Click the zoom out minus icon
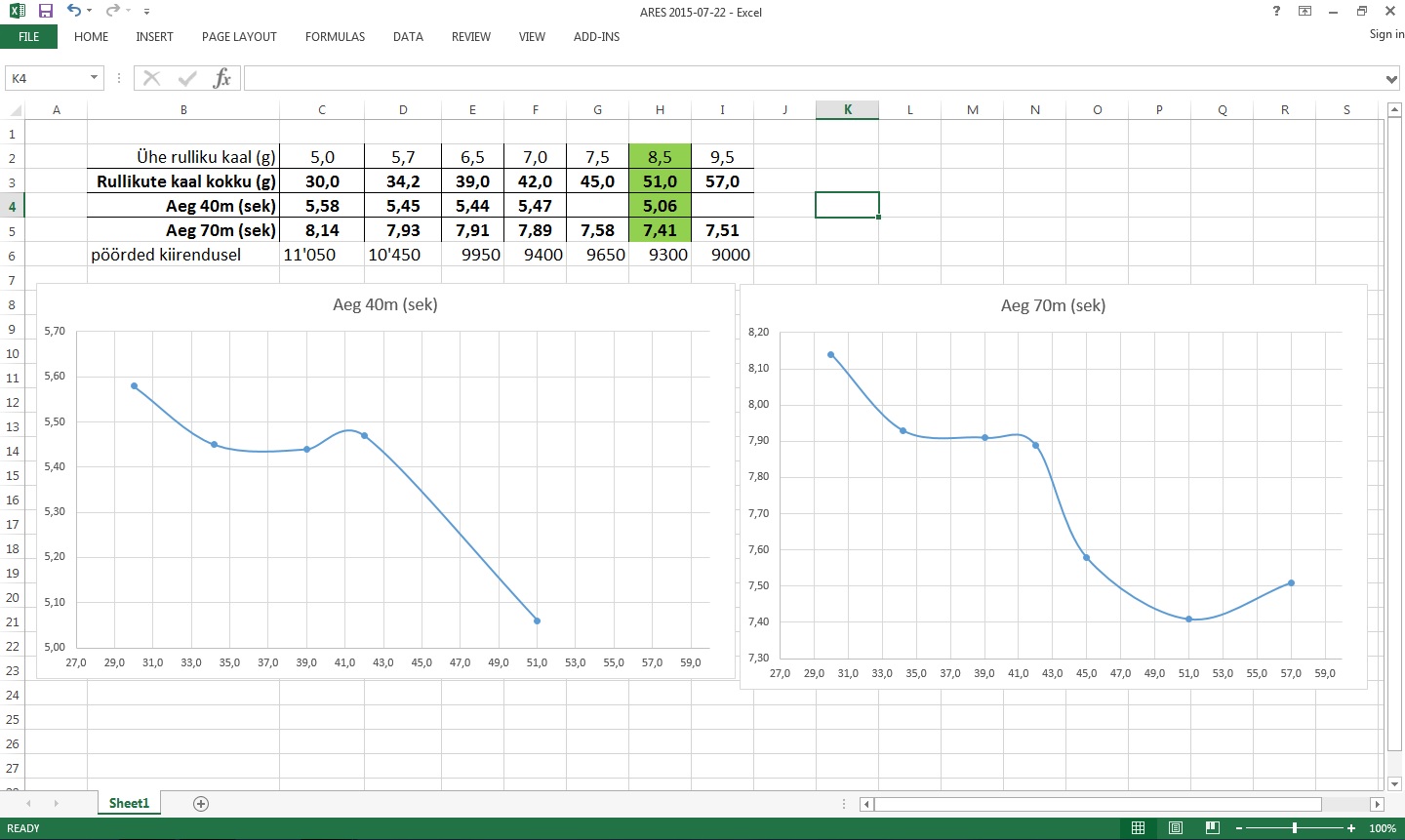Viewport: 1405px width, 840px height. tap(1239, 828)
